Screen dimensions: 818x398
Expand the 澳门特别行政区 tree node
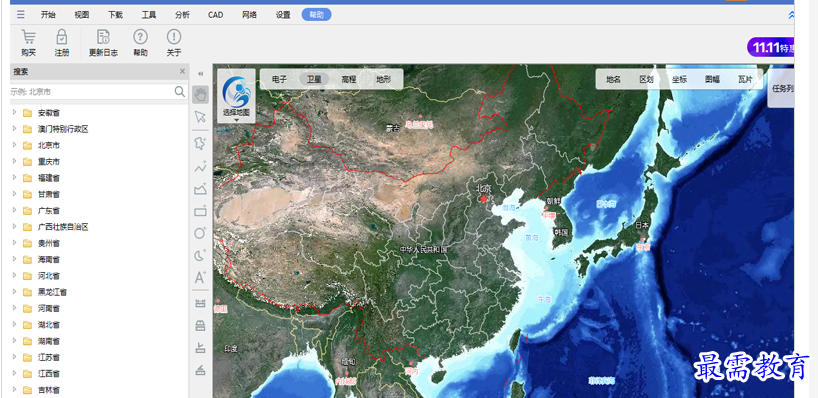click(15, 128)
